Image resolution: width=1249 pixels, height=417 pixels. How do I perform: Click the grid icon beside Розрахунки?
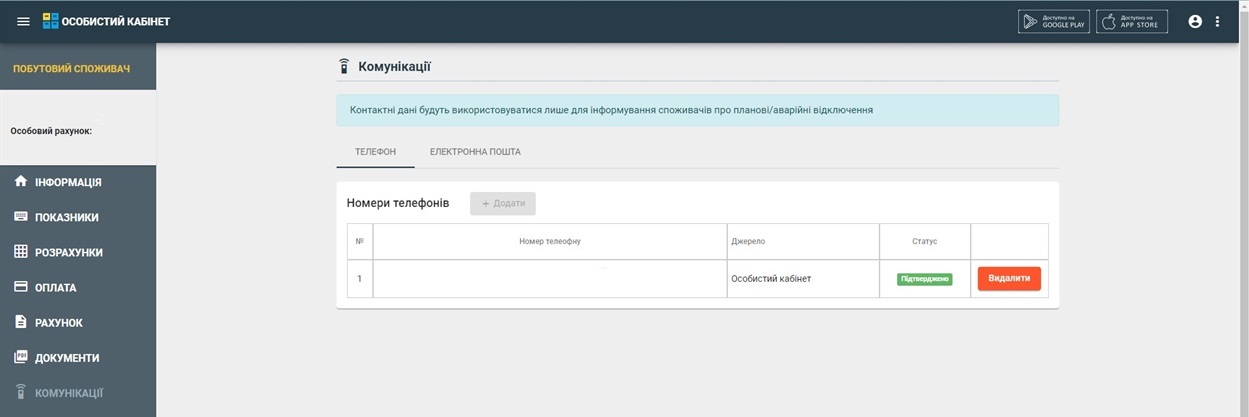pos(20,252)
